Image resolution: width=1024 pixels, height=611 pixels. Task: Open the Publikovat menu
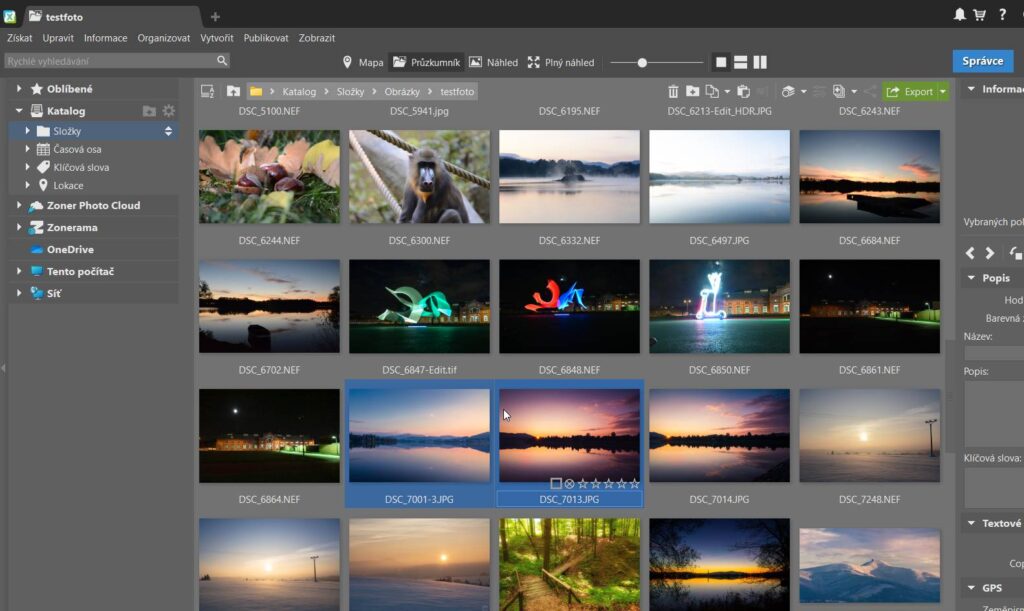click(x=266, y=38)
